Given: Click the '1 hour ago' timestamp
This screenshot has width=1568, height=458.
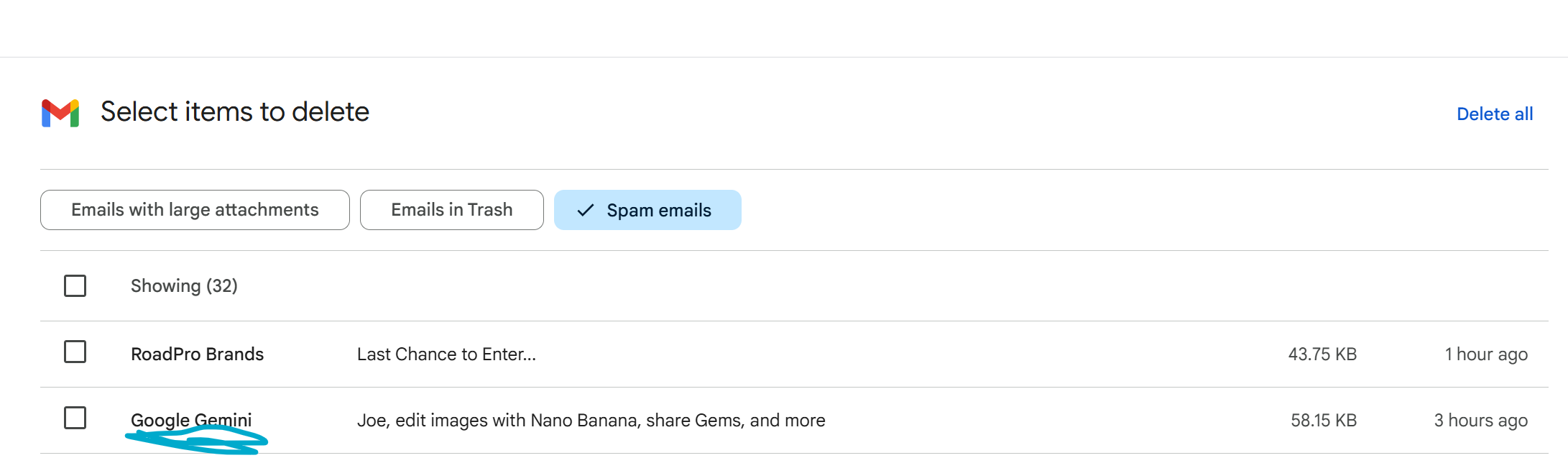Looking at the screenshot, I should tap(1485, 353).
